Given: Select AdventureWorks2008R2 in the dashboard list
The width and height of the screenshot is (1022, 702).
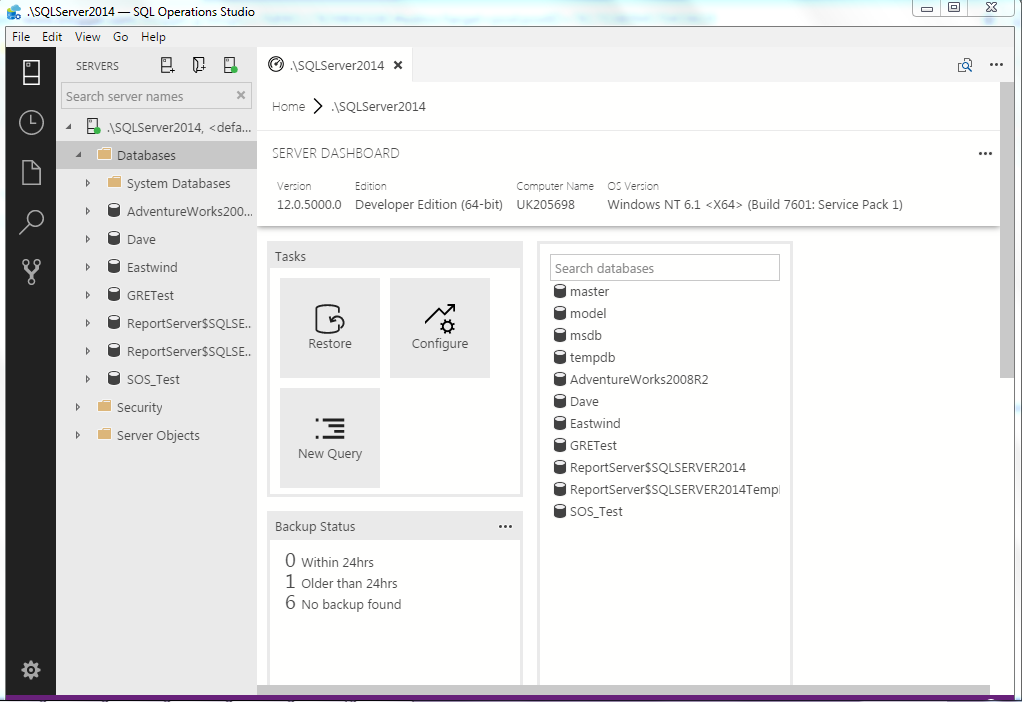Looking at the screenshot, I should [639, 379].
